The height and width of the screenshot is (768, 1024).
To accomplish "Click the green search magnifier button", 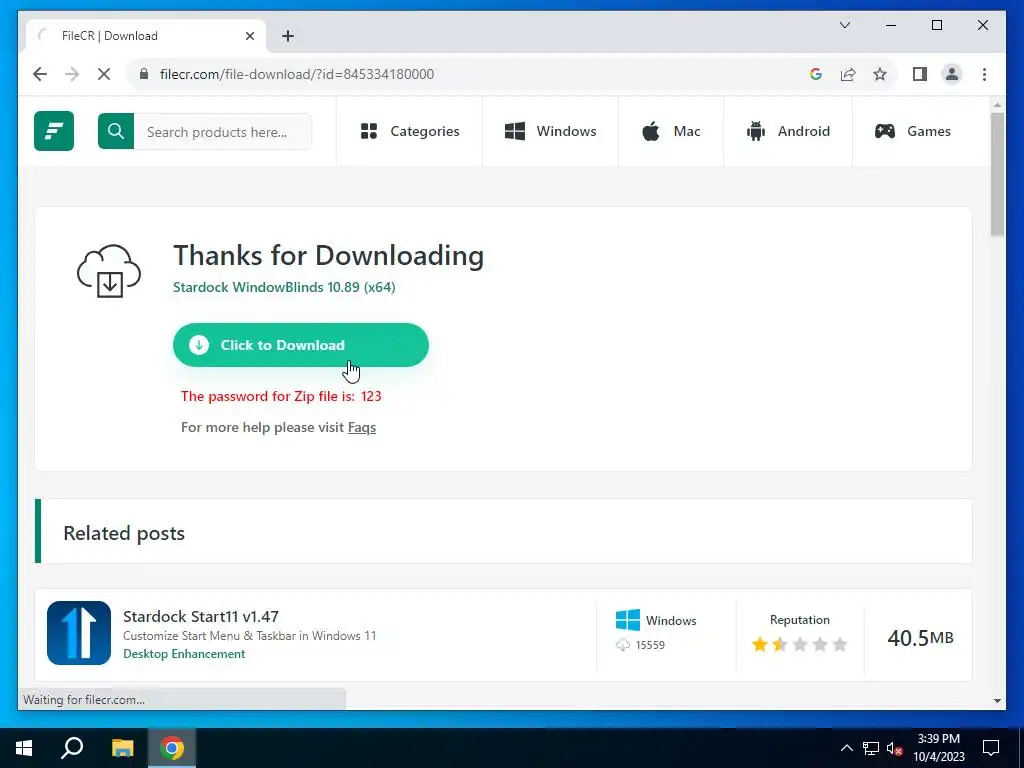I will pos(116,131).
